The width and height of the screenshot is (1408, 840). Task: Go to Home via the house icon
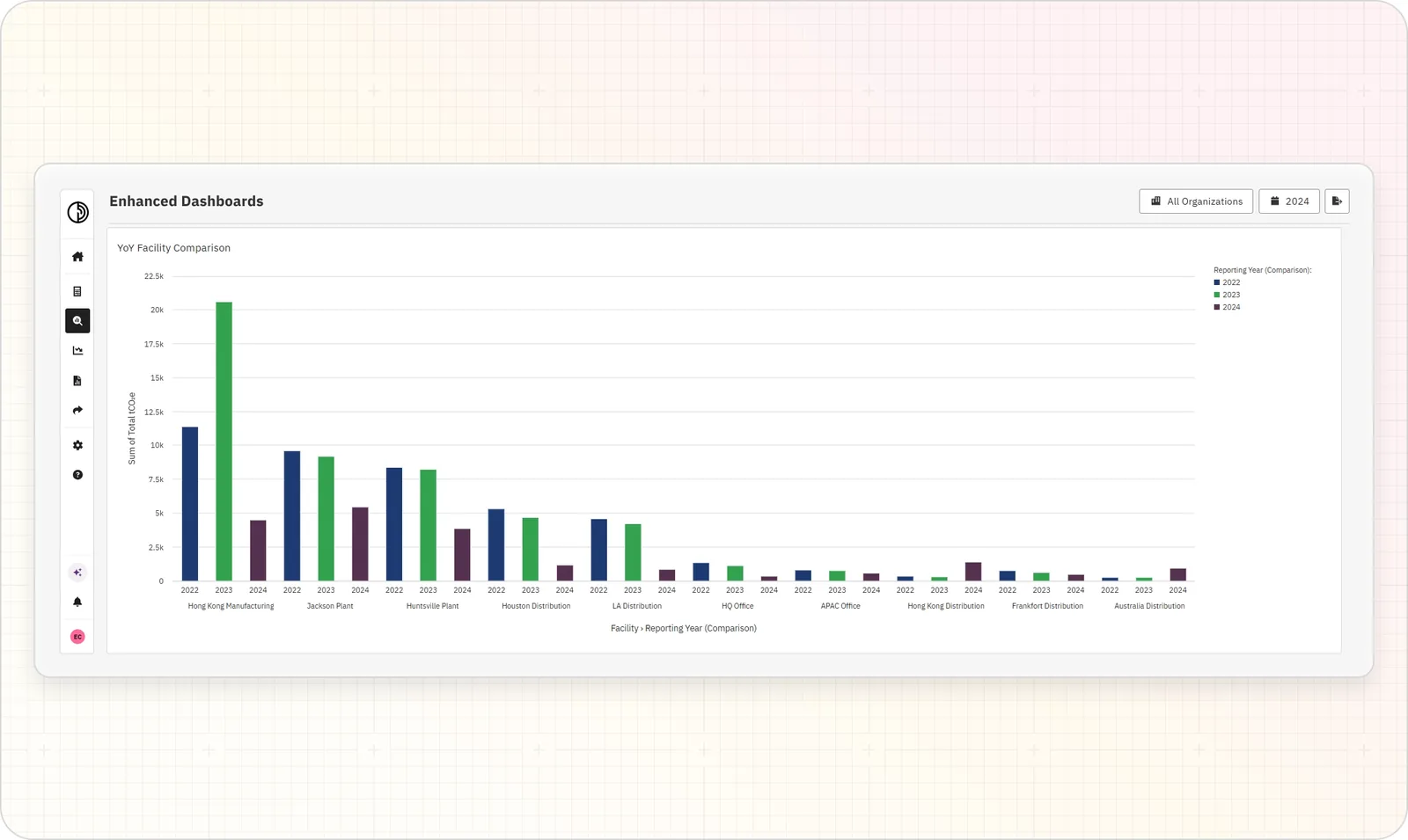[77, 257]
